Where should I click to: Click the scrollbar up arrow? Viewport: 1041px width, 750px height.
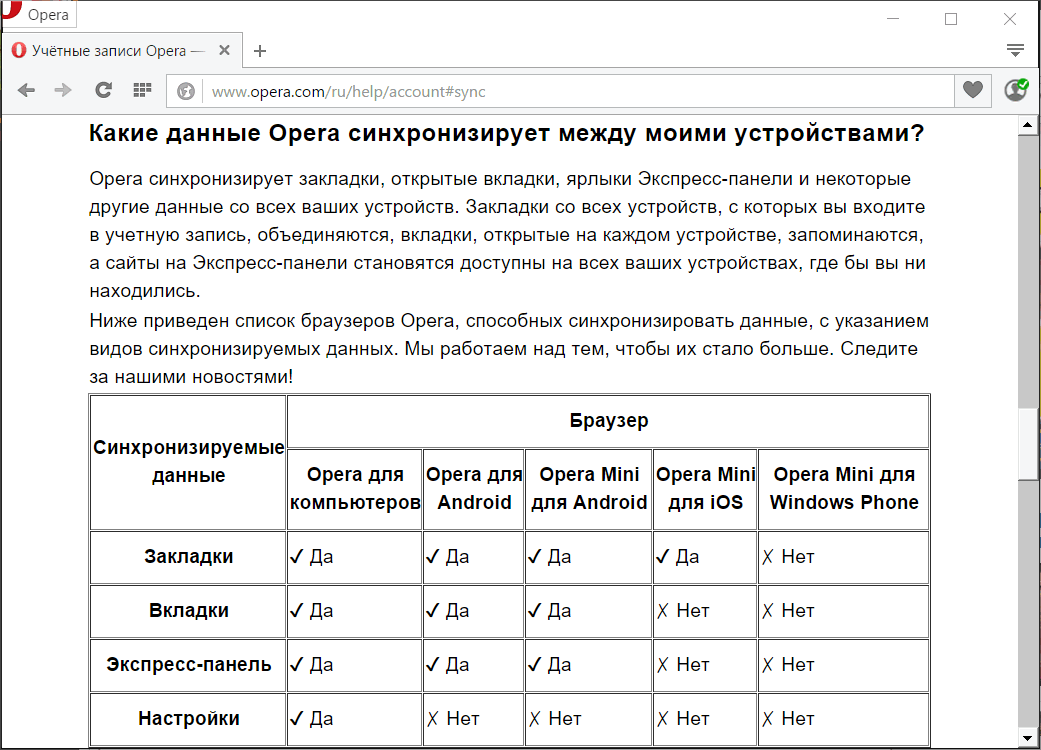pos(1028,125)
